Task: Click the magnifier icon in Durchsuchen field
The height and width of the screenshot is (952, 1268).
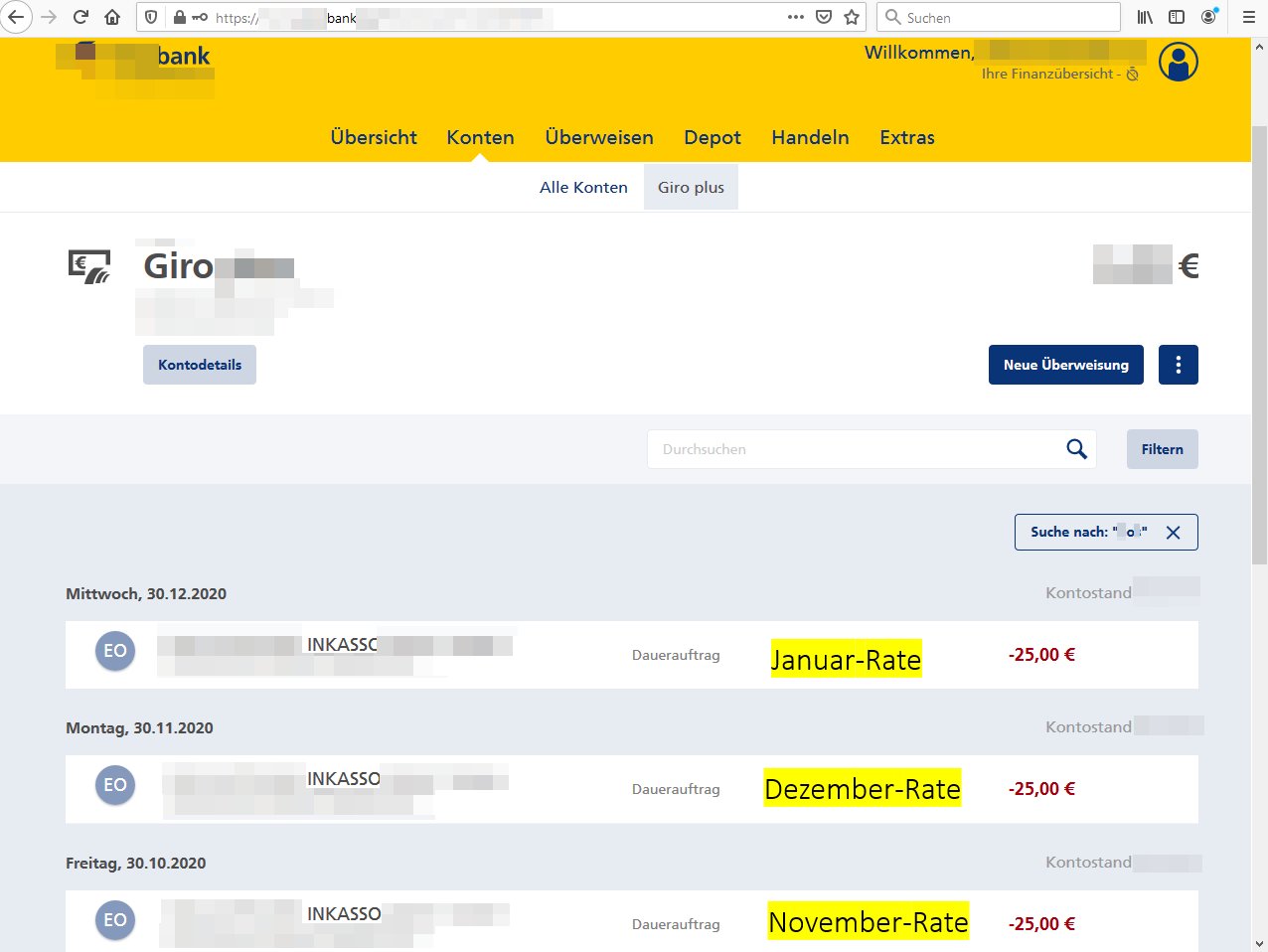Action: tap(1076, 449)
